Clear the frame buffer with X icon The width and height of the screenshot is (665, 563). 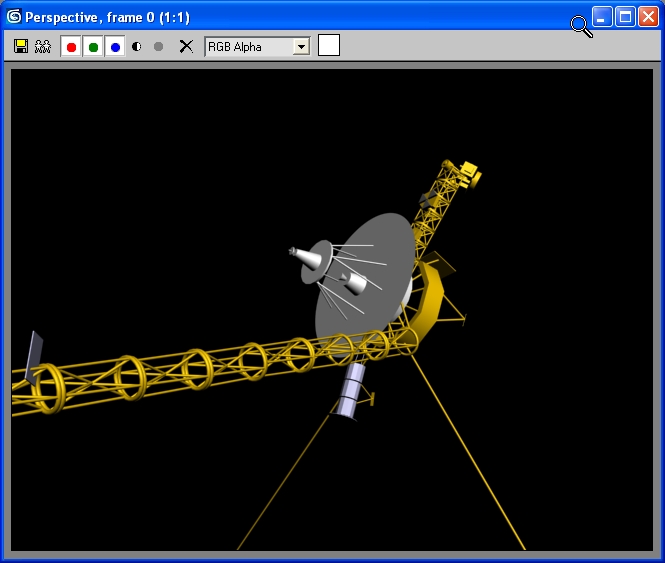(185, 46)
